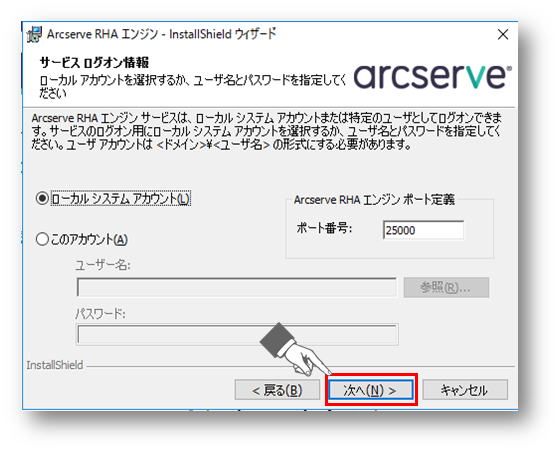Click the パスワード text field
The width and height of the screenshot is (560, 453).
[237, 335]
